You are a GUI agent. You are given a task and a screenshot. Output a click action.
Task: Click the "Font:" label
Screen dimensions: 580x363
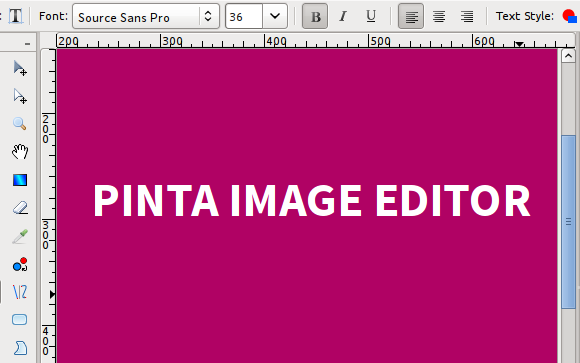click(53, 16)
